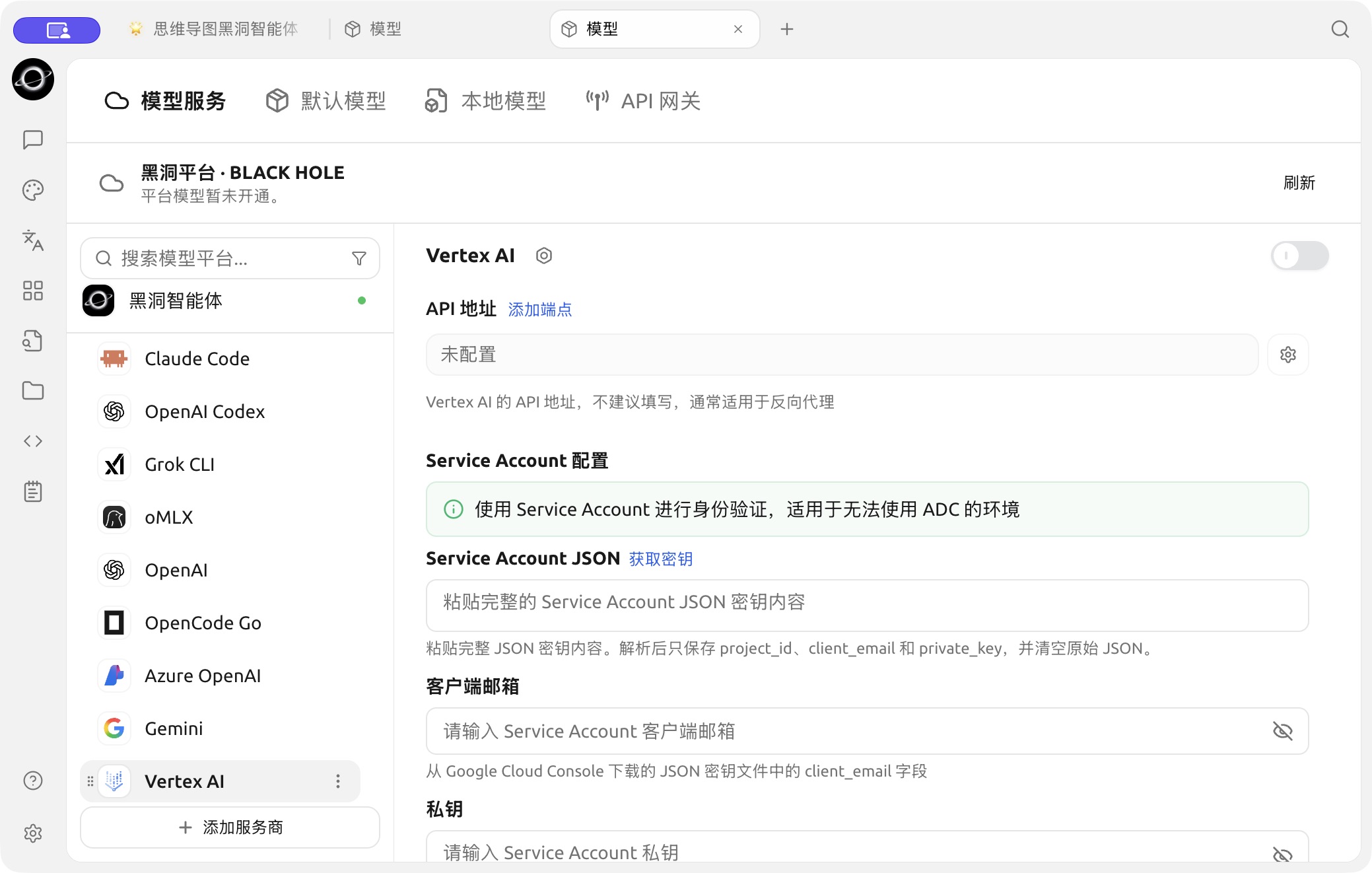Screen dimensions: 1372x873
Task: Click the settings icon next to Vertex AI title
Action: click(544, 256)
